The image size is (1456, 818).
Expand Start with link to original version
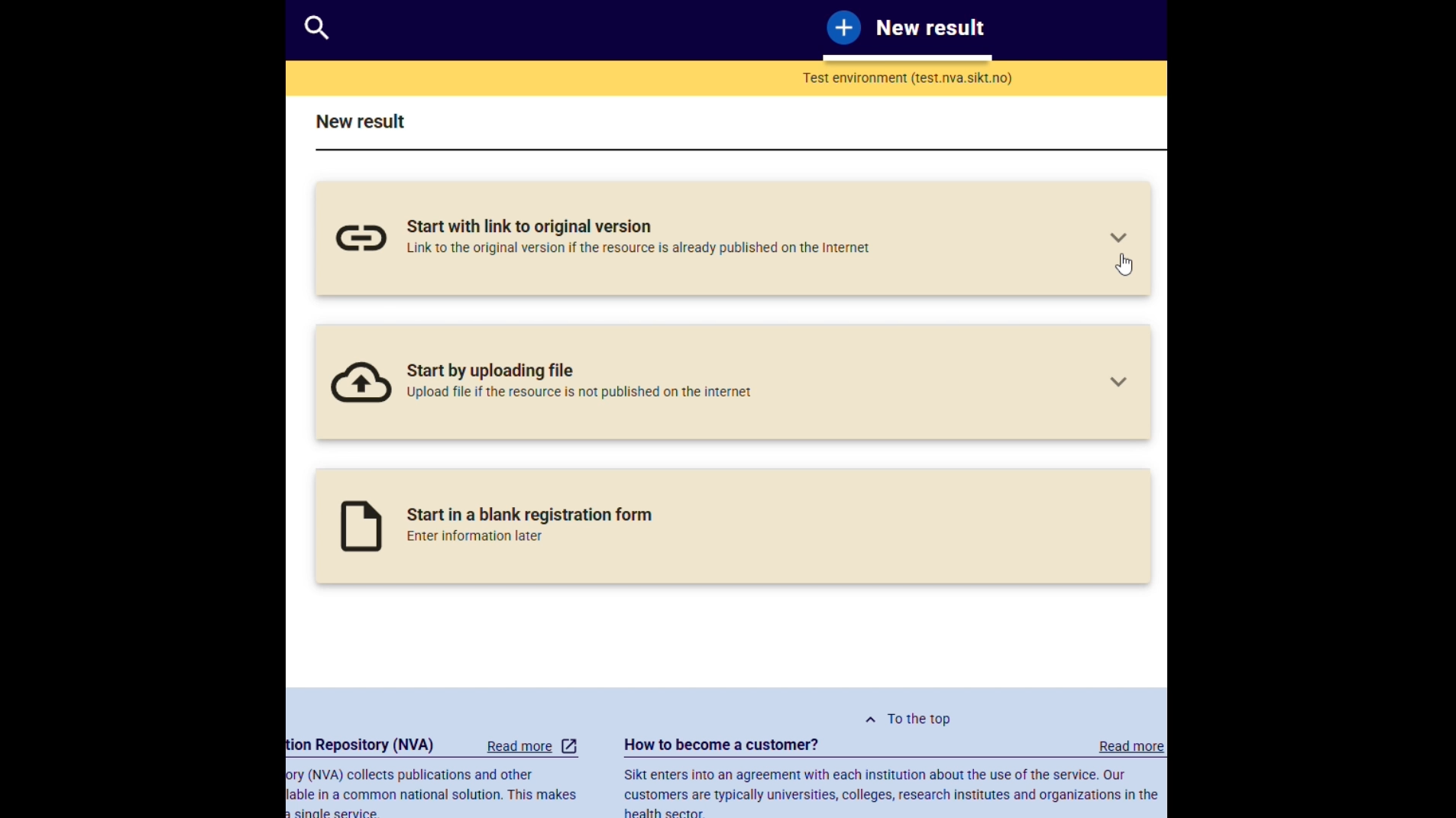(1118, 238)
